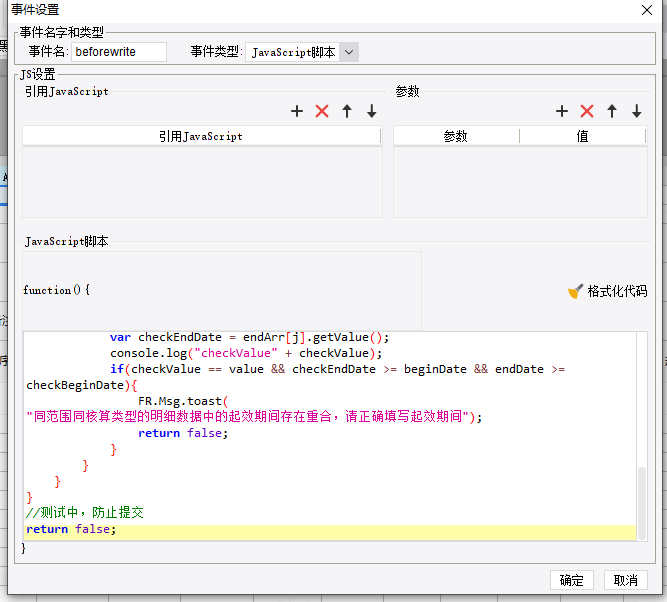This screenshot has width=667, height=602.
Task: Click the empty parameter table area
Action: [x=520, y=182]
